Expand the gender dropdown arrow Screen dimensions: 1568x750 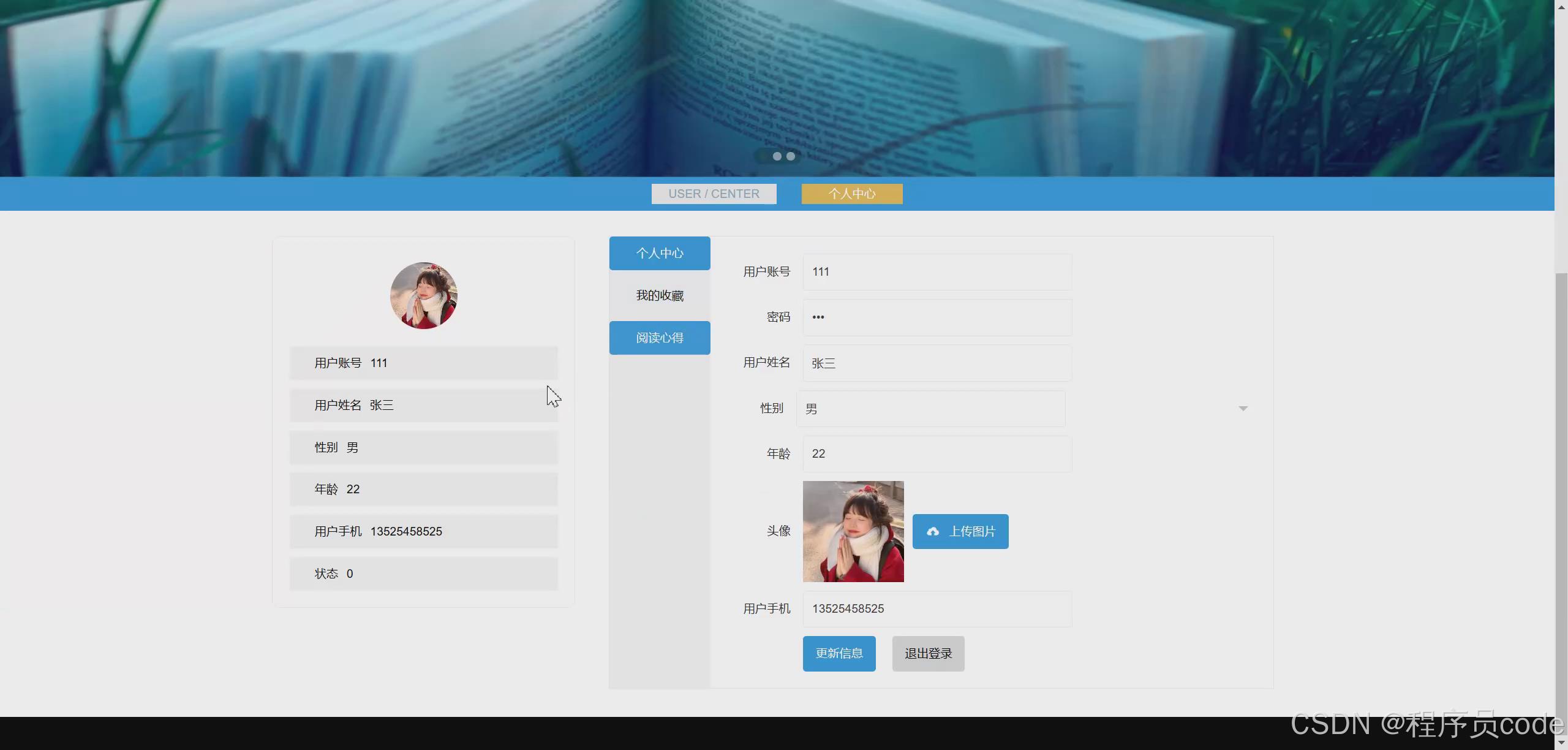1243,408
